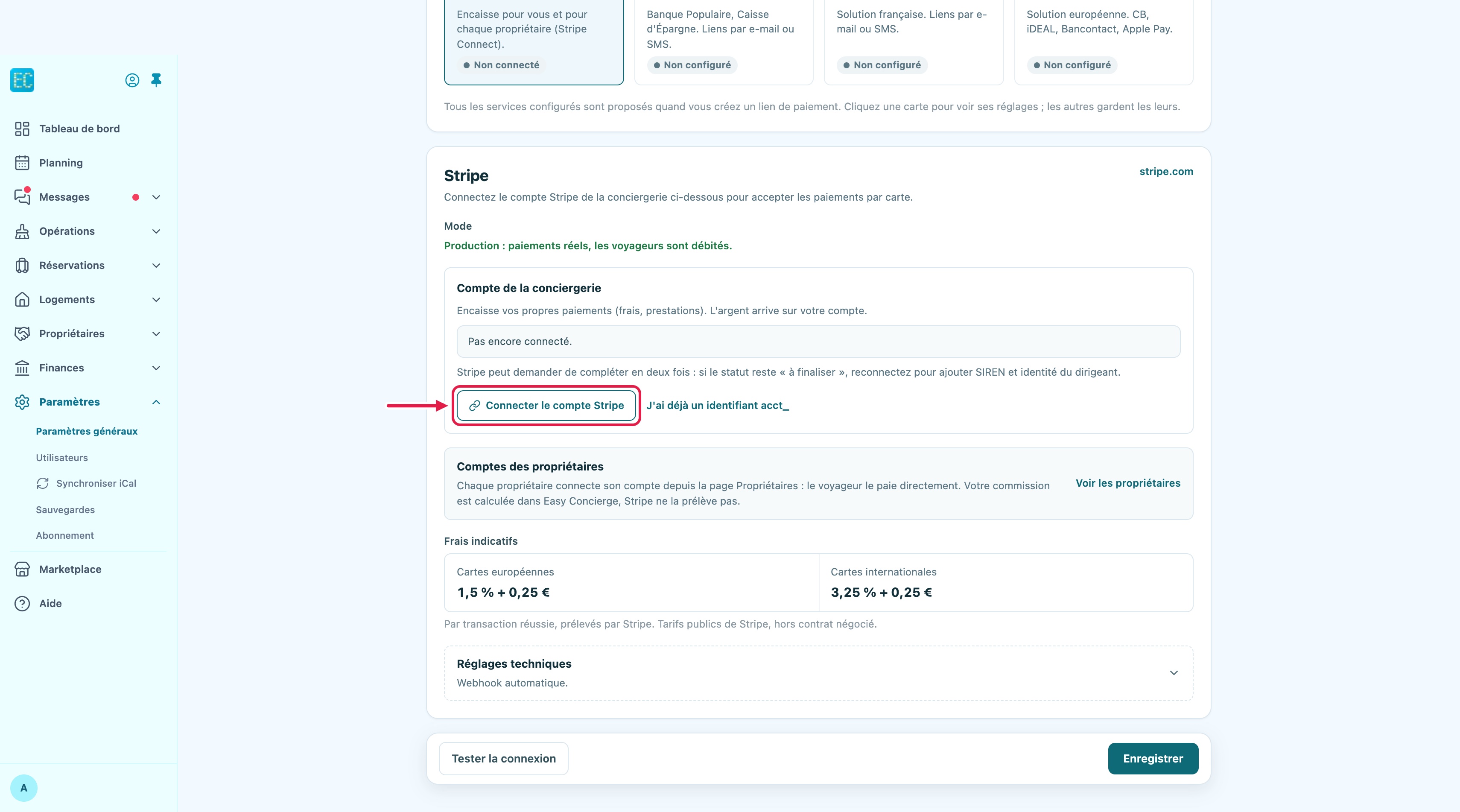Open the user profile icon
The image size is (1460, 812).
point(132,80)
